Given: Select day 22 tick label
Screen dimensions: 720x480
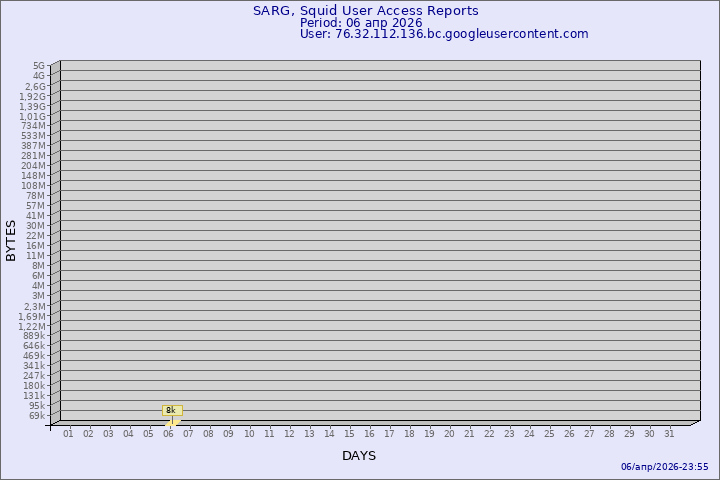Looking at the screenshot, I should pos(489,433).
